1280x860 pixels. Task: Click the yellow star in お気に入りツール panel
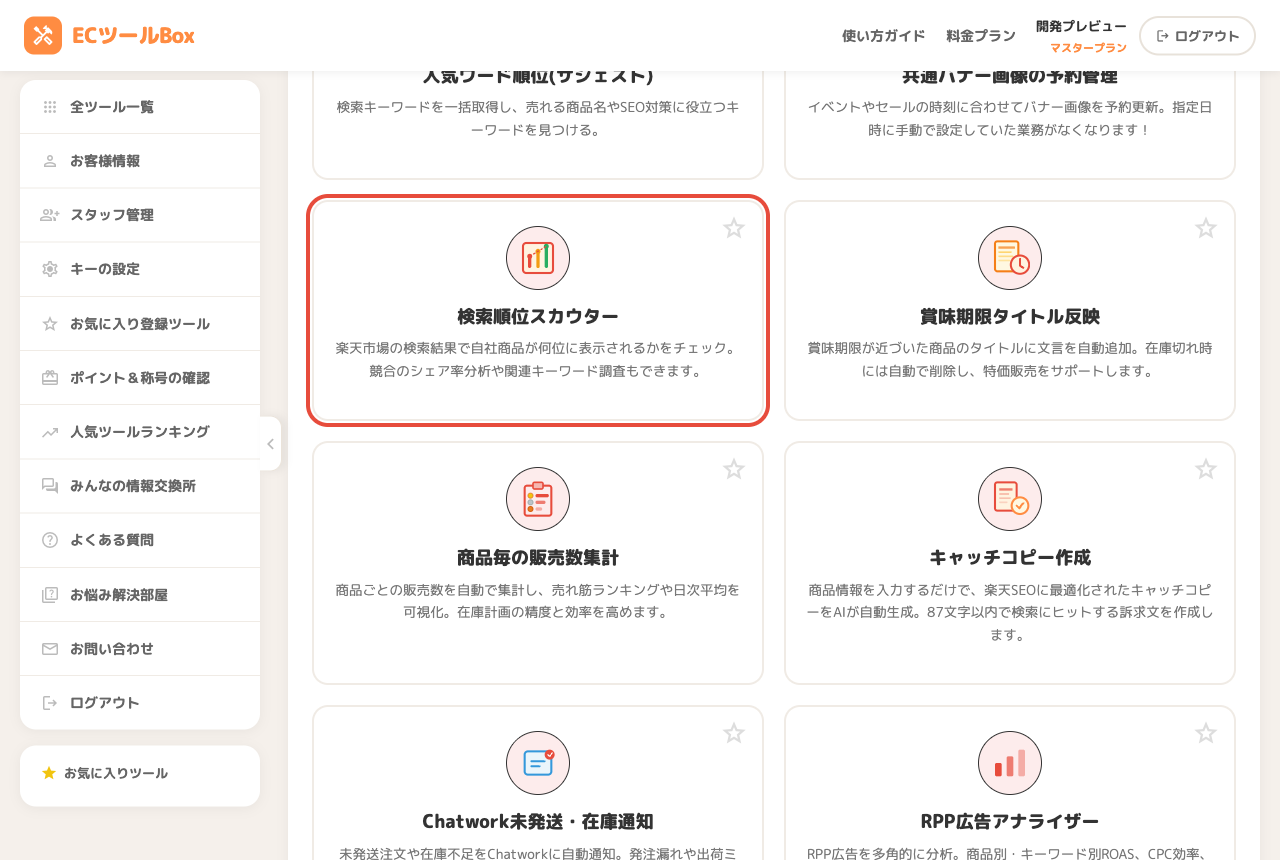(x=49, y=773)
